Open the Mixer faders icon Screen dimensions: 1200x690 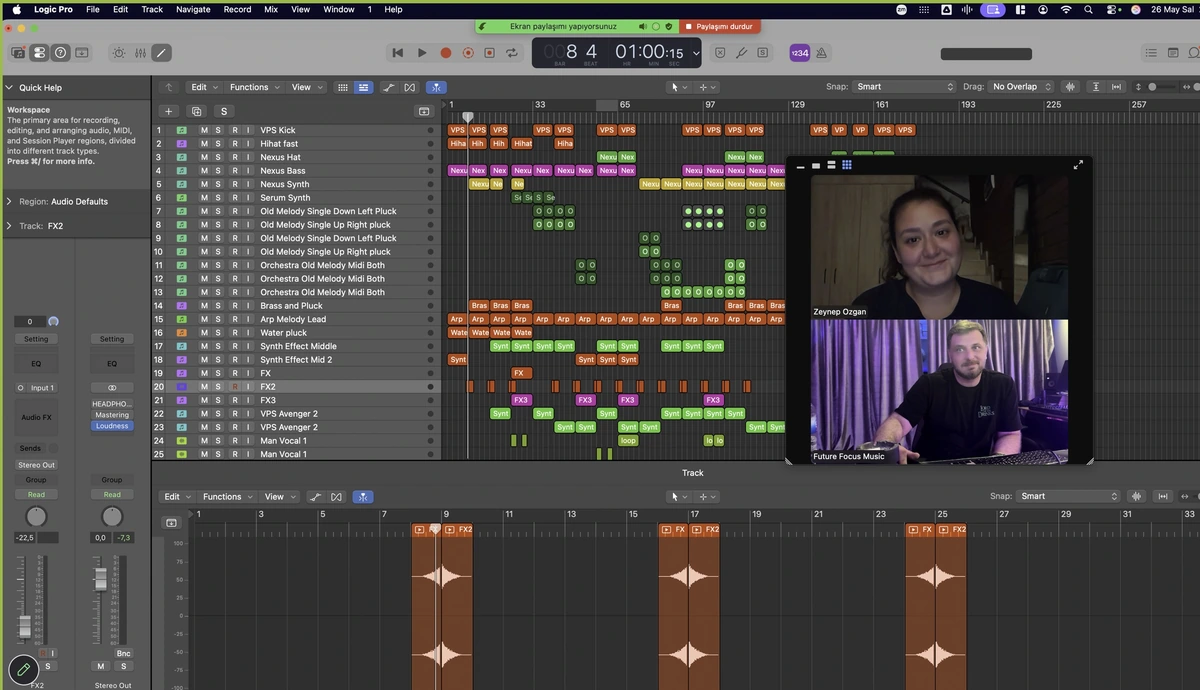click(140, 52)
